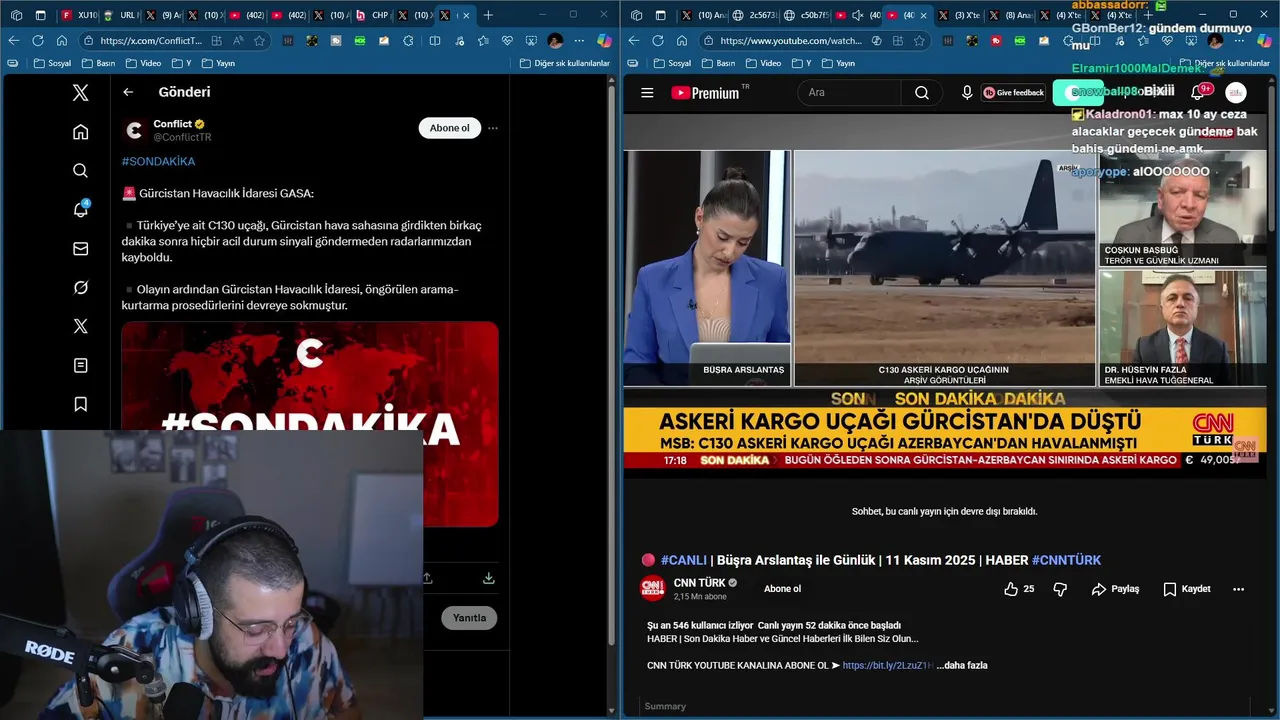Open YouTube guide hamburger menu

(647, 93)
